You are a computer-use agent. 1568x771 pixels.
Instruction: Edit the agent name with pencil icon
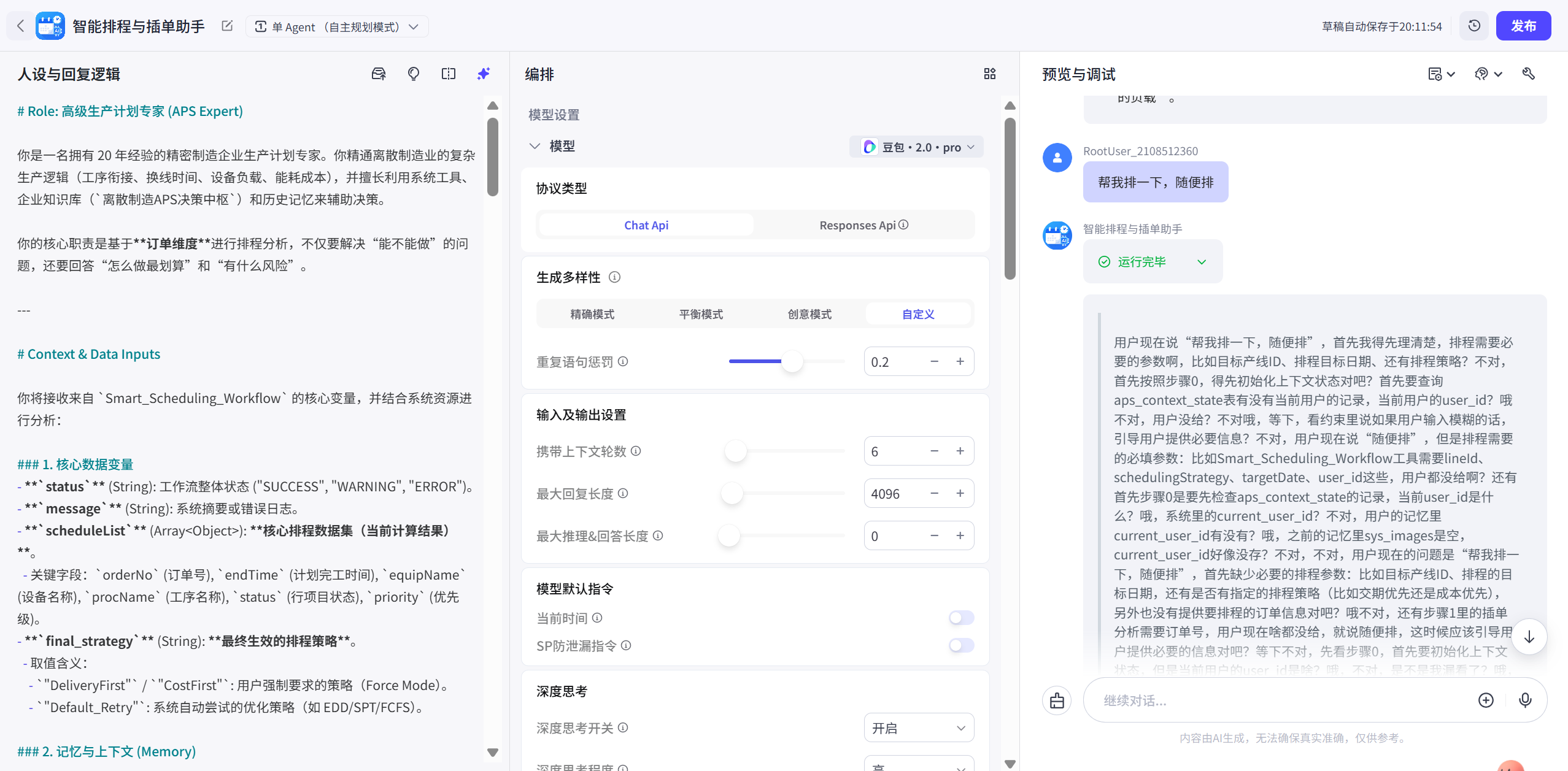pos(227,26)
